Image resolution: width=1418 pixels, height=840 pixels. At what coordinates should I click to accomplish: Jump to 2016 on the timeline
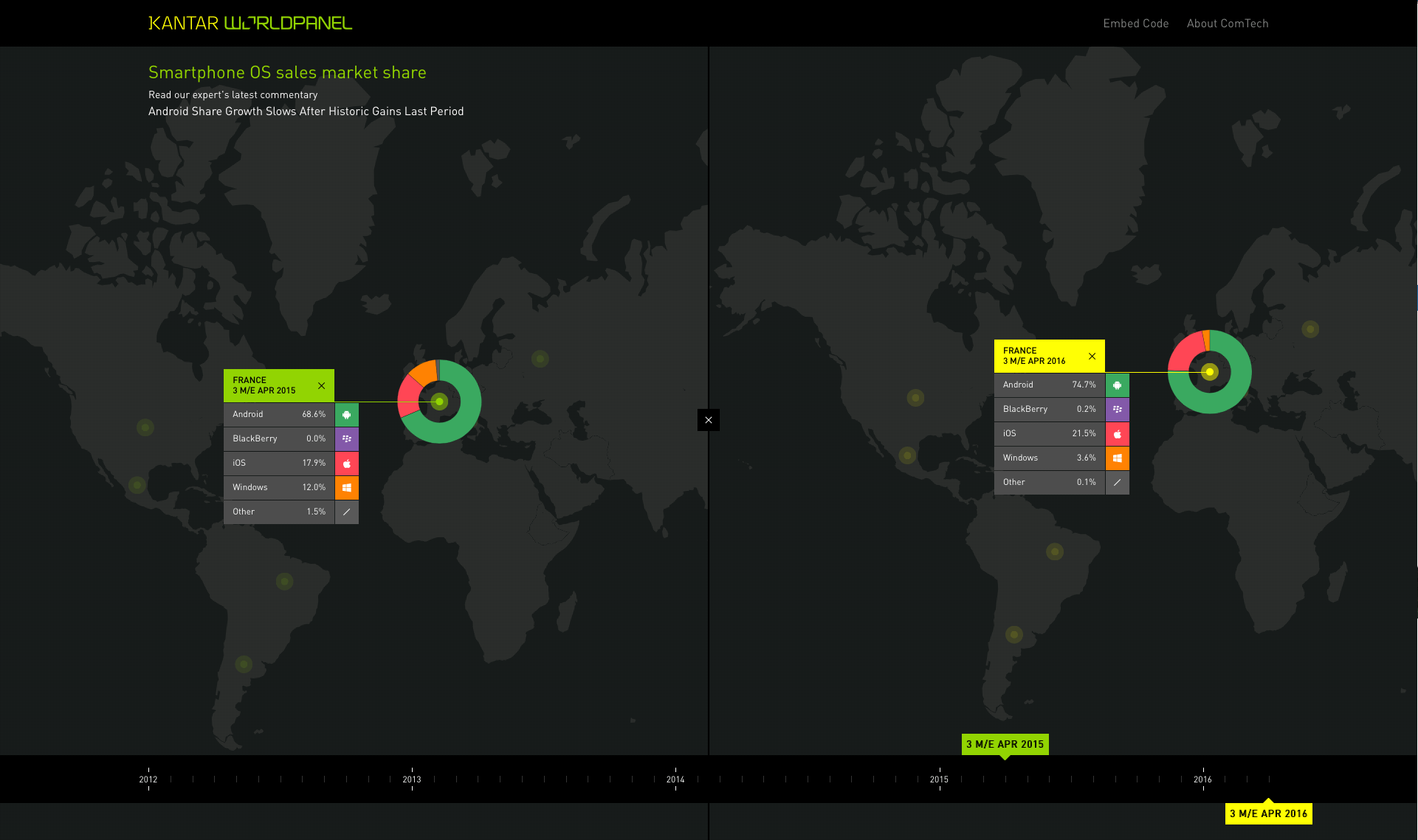pos(1202,779)
